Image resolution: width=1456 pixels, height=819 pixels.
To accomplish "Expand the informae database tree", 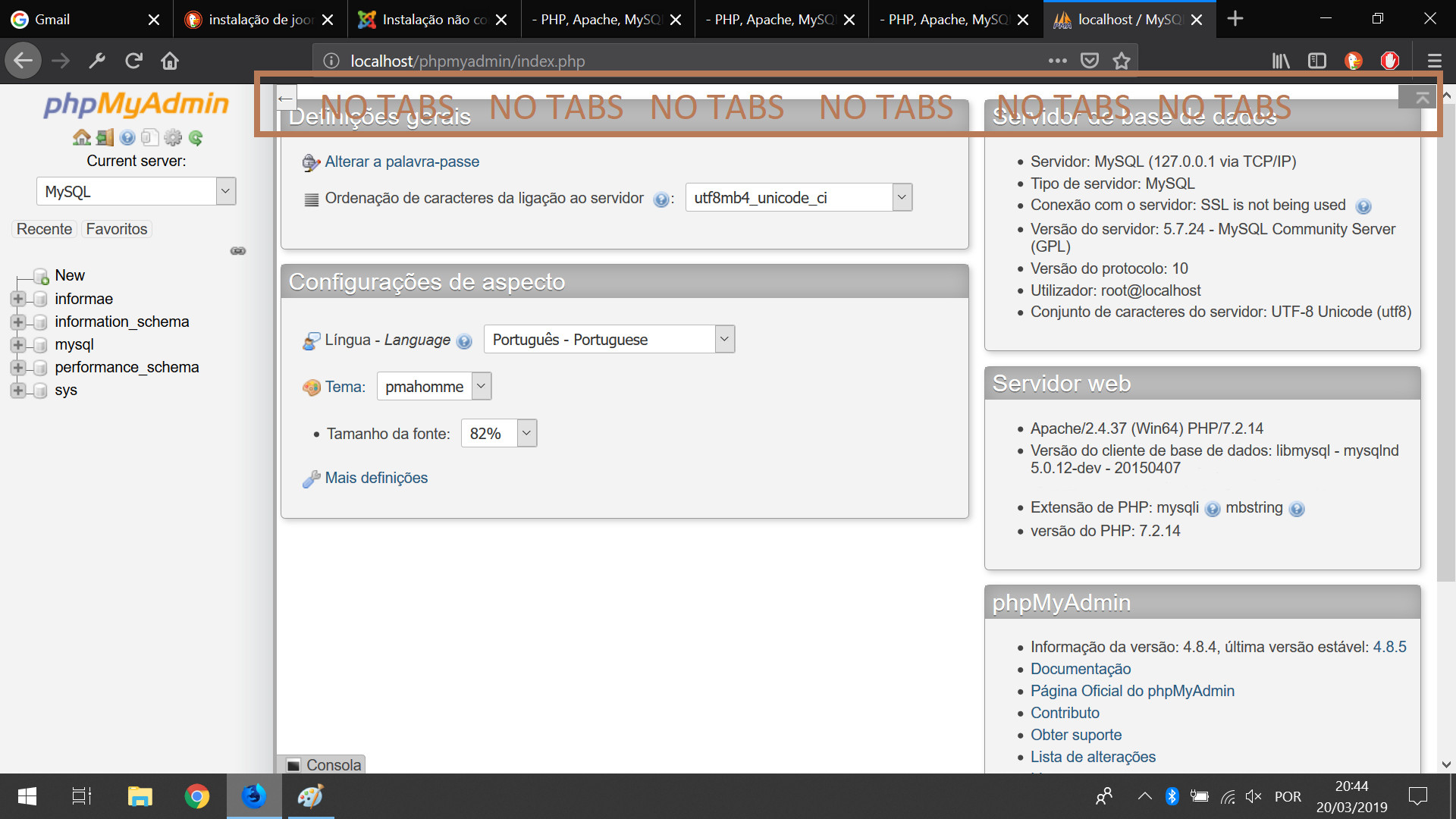I will pyautogui.click(x=17, y=299).
